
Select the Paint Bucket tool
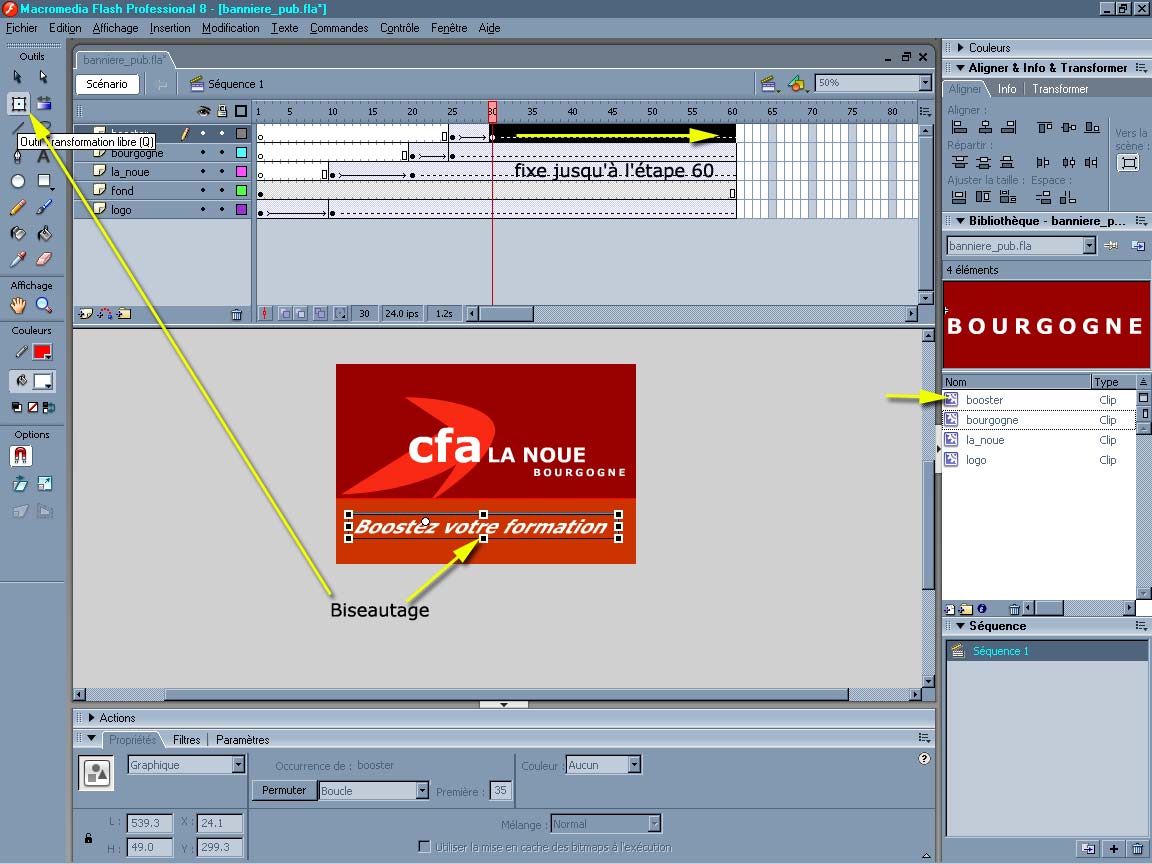pos(44,233)
